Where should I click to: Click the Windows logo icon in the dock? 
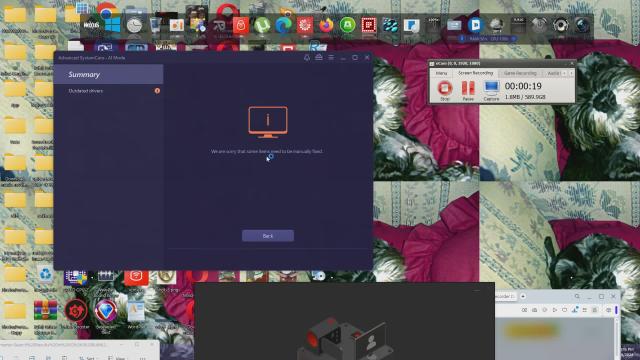point(113,25)
